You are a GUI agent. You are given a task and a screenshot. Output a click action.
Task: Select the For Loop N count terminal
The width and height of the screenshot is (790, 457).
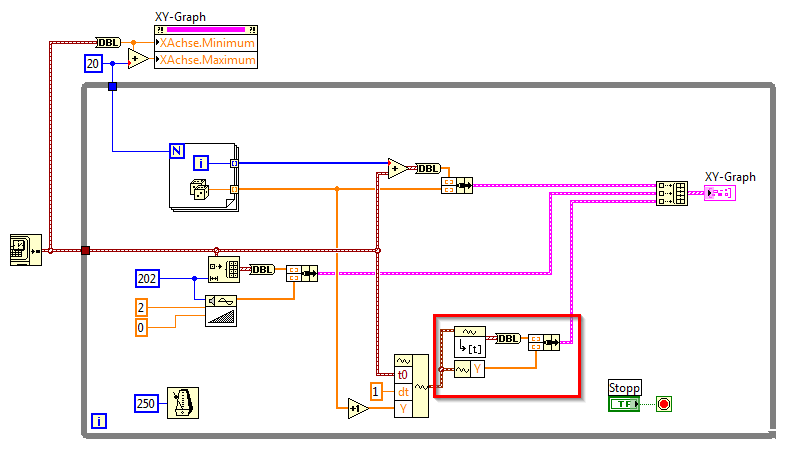point(177,151)
